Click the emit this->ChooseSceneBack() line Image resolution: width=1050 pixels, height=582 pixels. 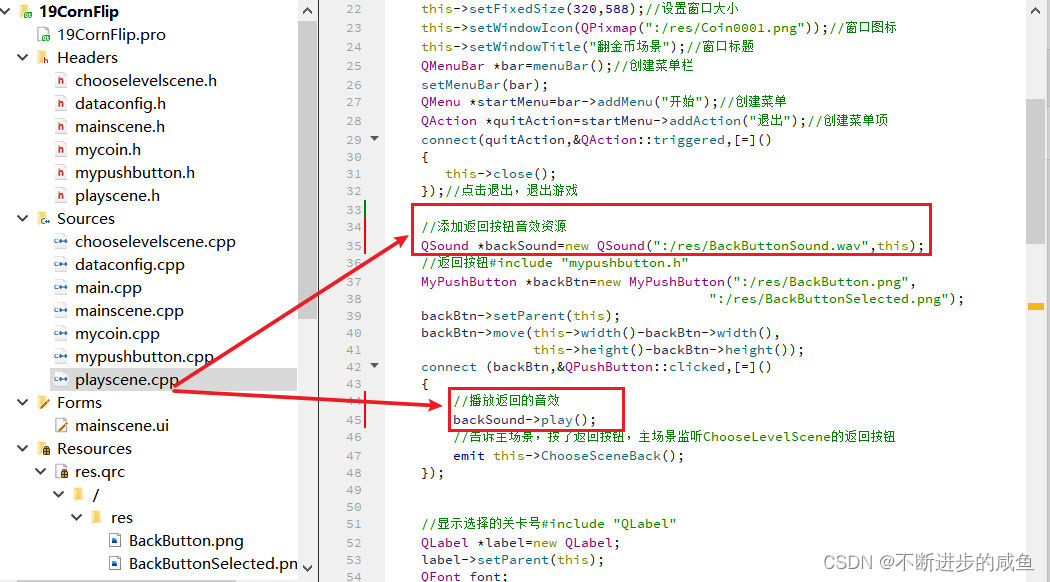569,455
